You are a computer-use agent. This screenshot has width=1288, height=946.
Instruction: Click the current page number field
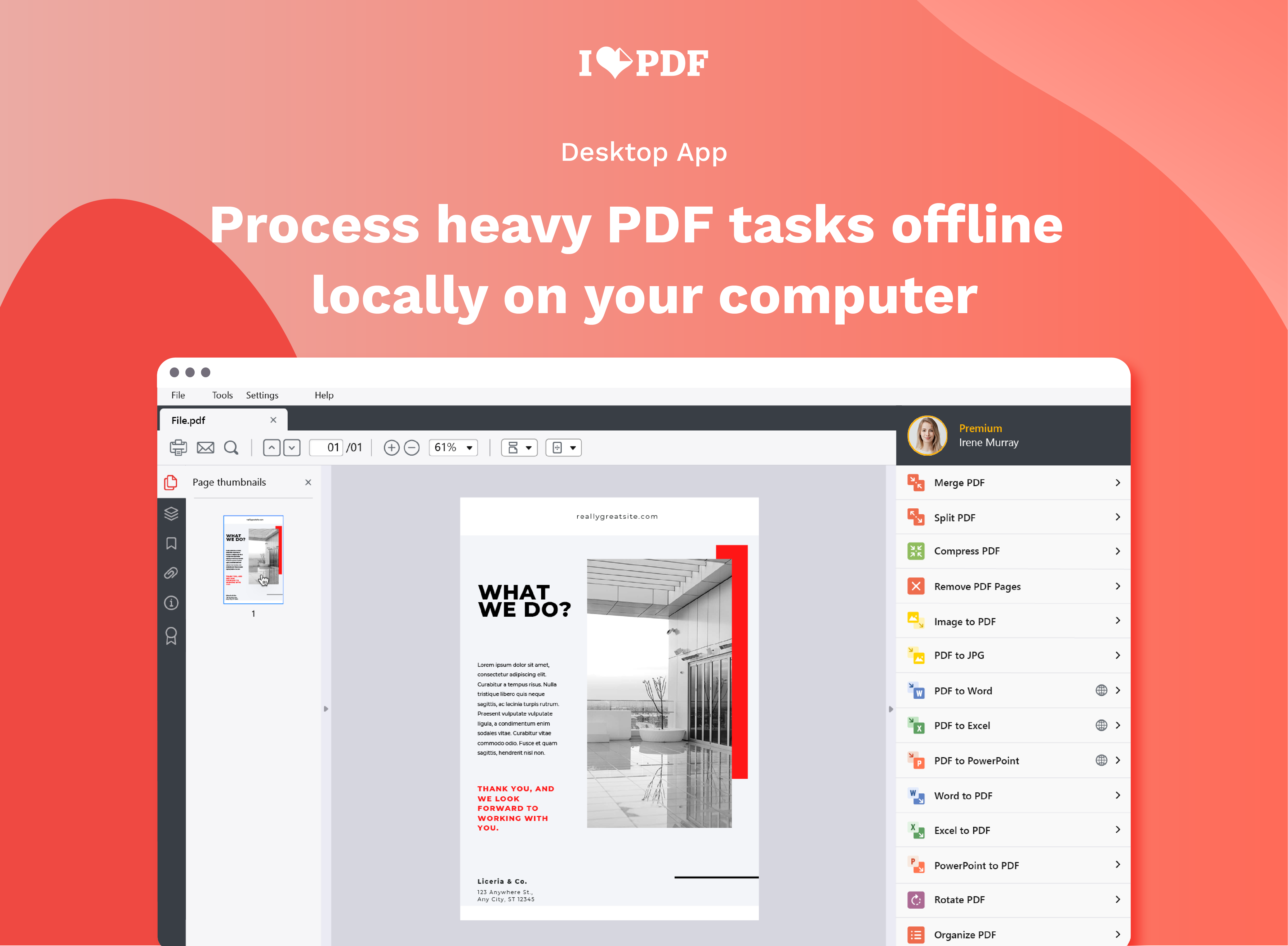(x=326, y=447)
